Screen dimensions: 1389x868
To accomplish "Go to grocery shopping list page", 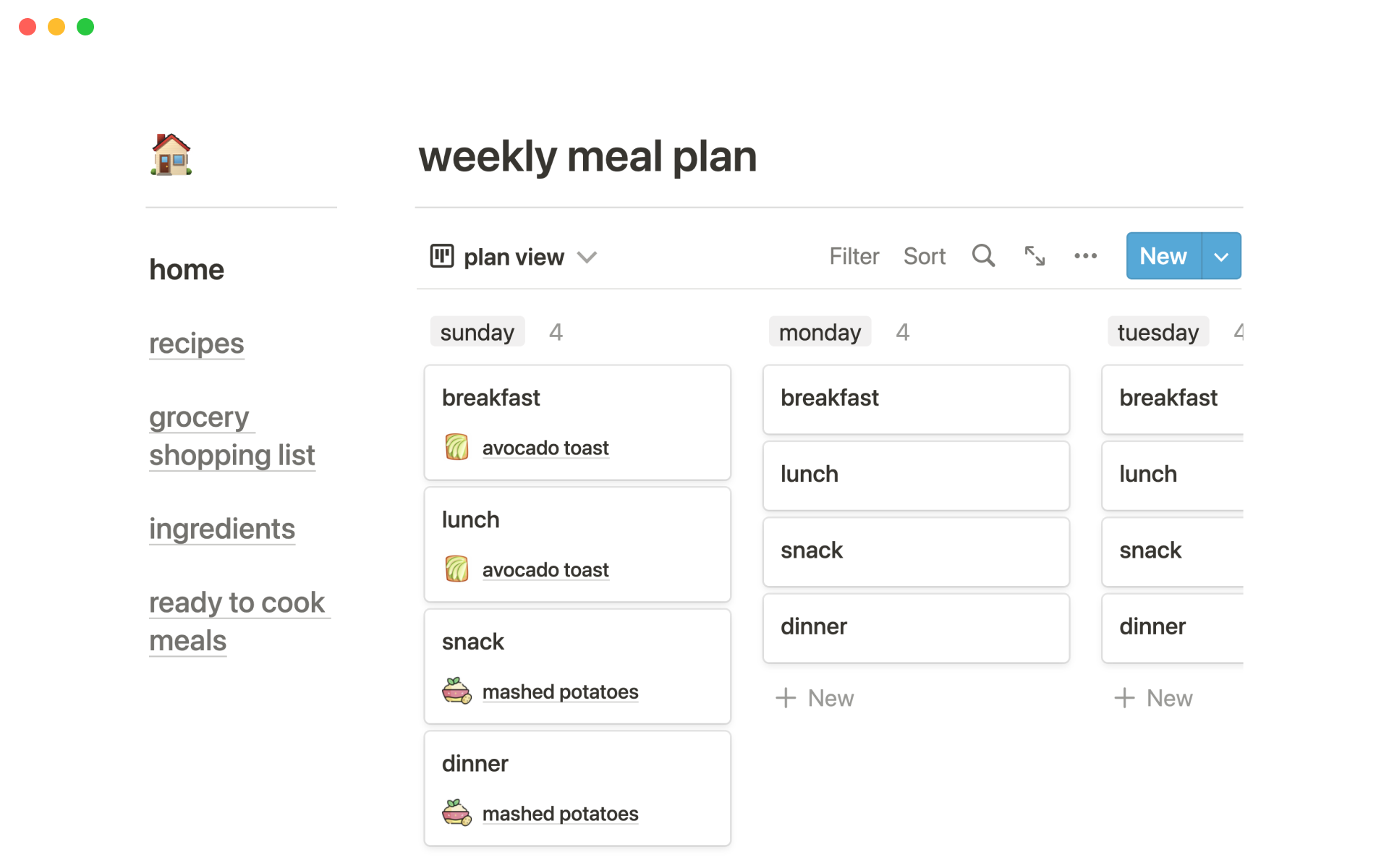I will click(x=231, y=436).
